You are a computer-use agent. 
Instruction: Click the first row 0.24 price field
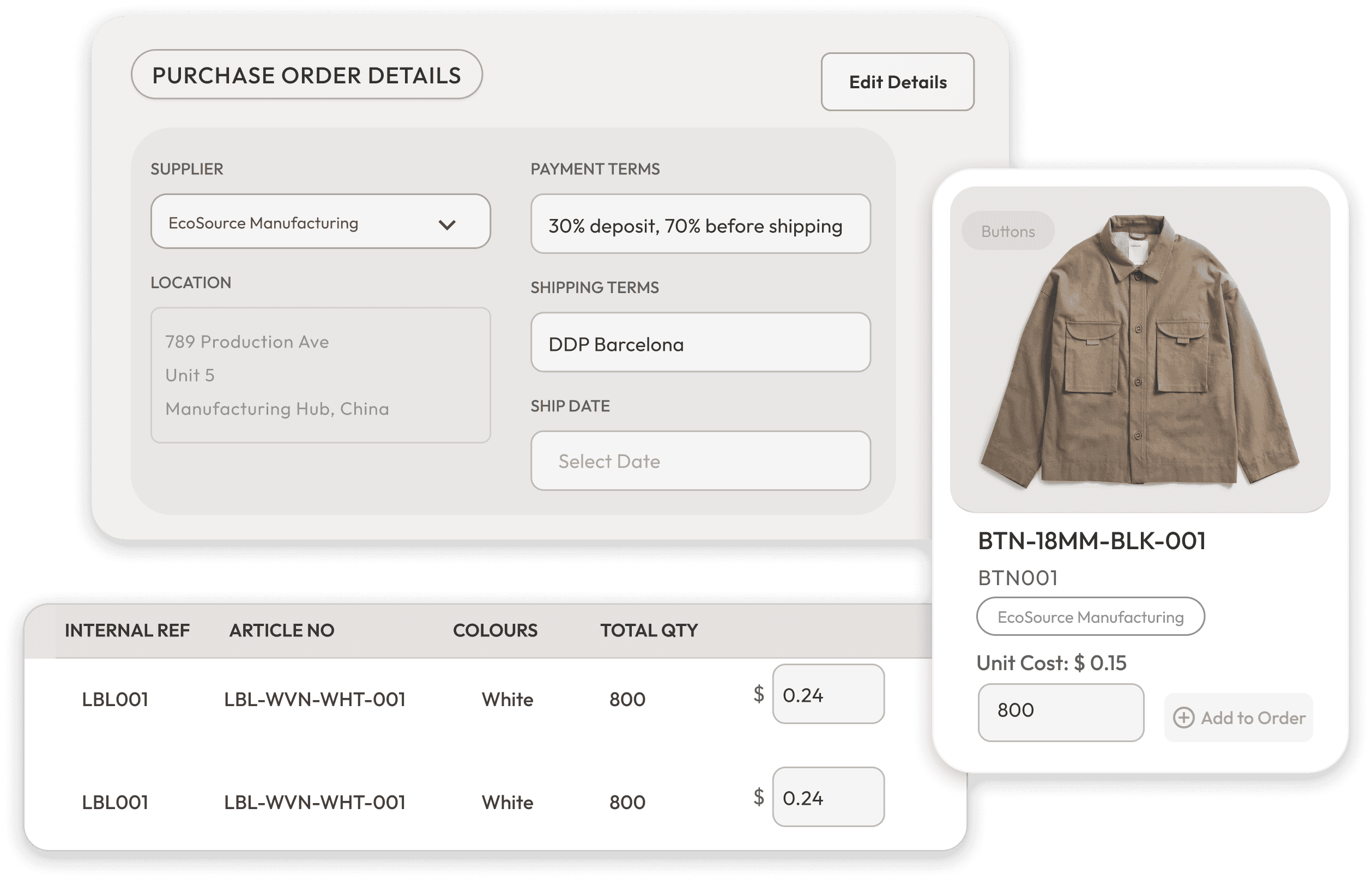coord(827,694)
